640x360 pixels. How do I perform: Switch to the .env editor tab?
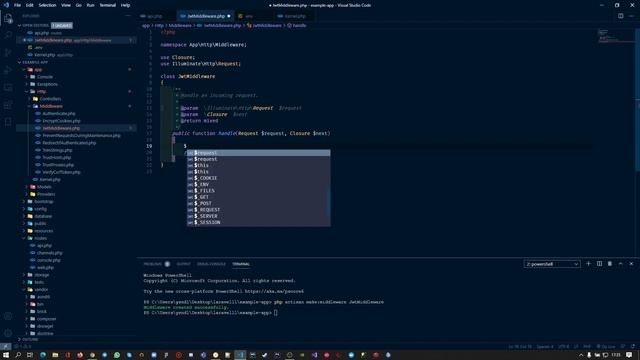pyautogui.click(x=253, y=16)
